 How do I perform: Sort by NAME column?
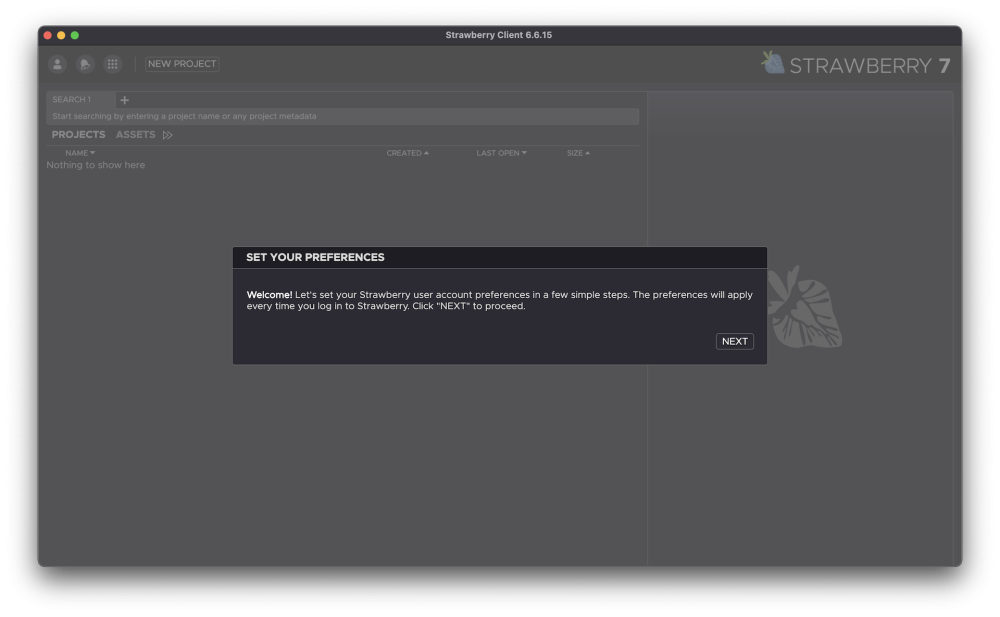click(80, 153)
